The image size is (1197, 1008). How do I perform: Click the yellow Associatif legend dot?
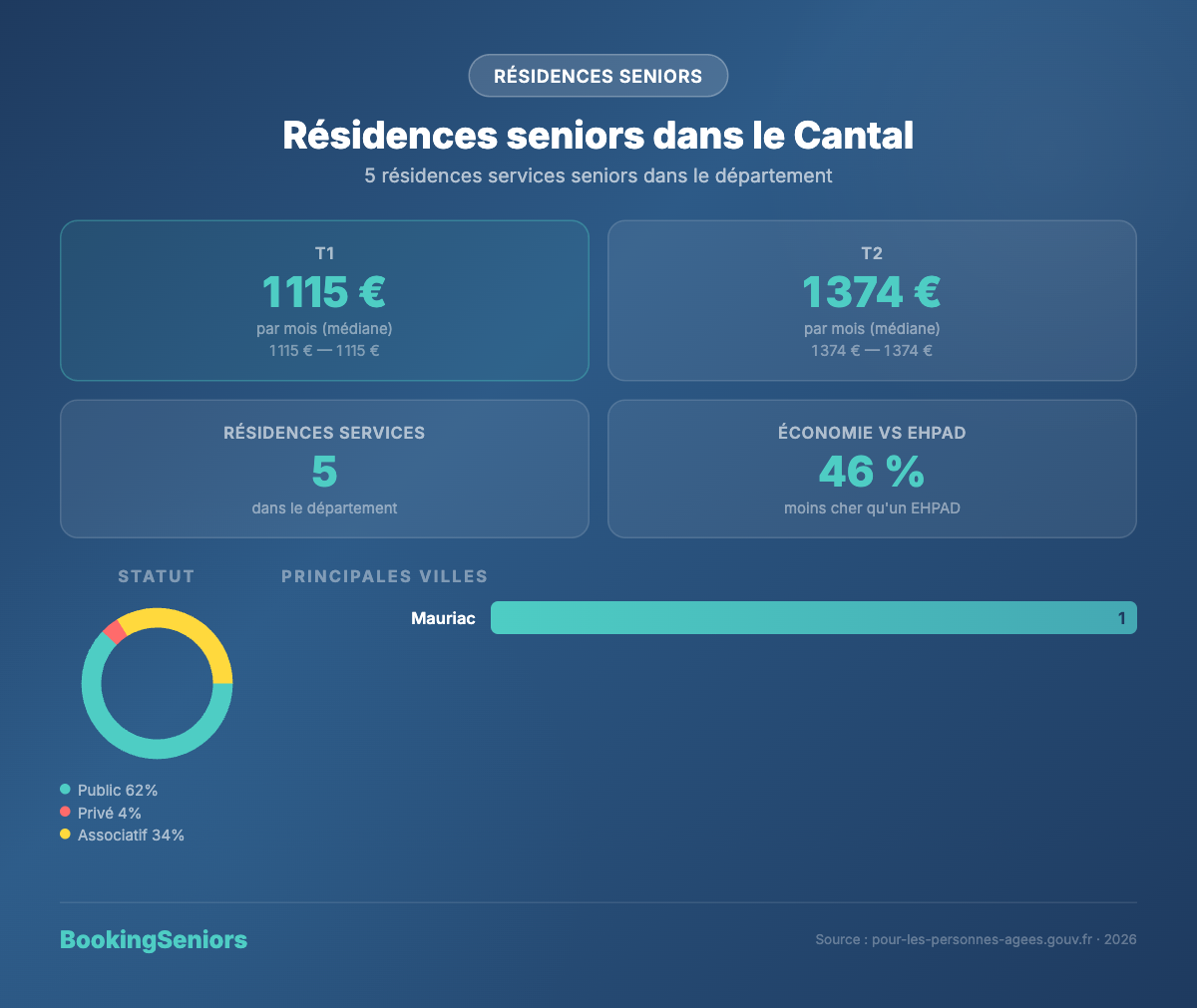[x=66, y=835]
